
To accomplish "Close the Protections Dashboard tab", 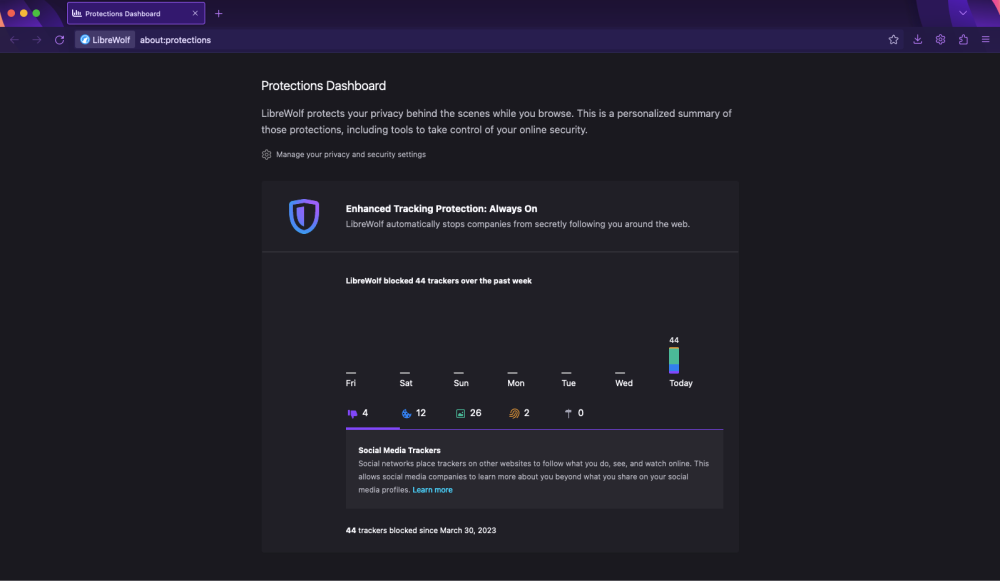I will pos(195,13).
